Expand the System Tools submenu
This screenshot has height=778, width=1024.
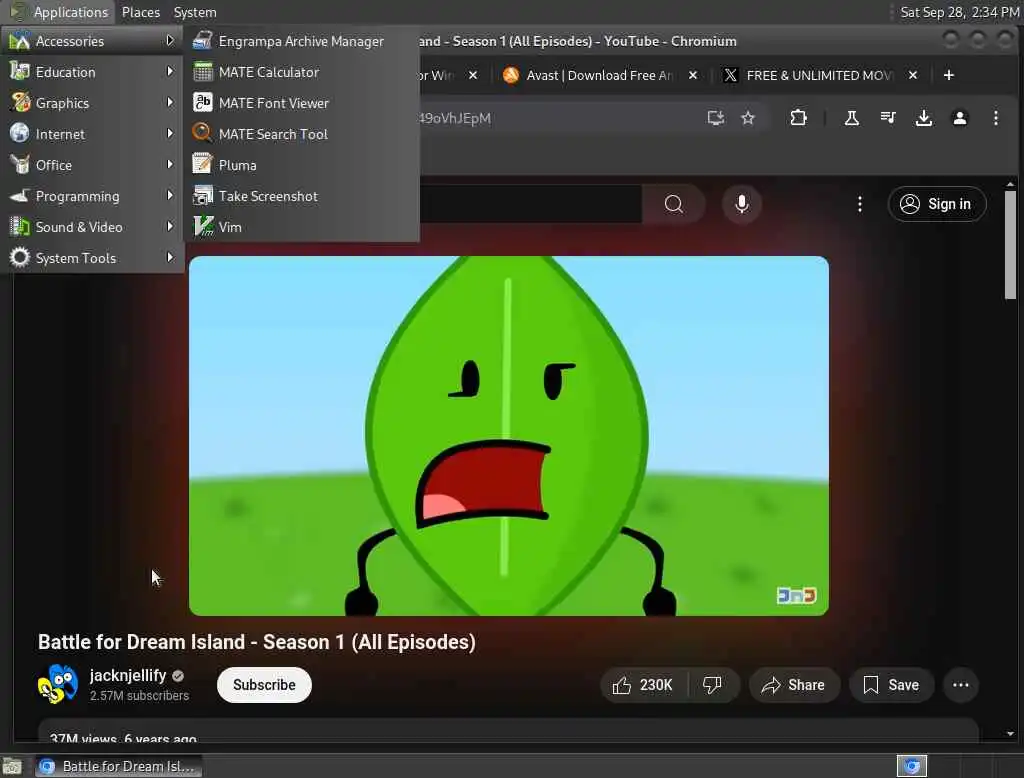tap(92, 258)
